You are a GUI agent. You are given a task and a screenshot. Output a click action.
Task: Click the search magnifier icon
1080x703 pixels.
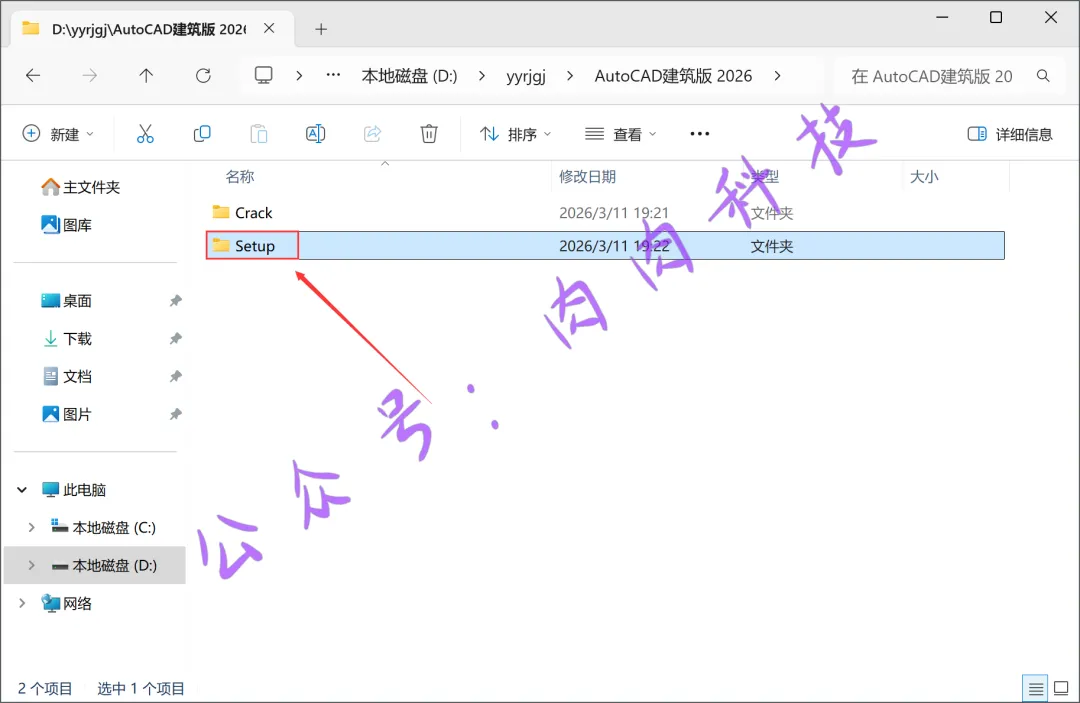1043,76
